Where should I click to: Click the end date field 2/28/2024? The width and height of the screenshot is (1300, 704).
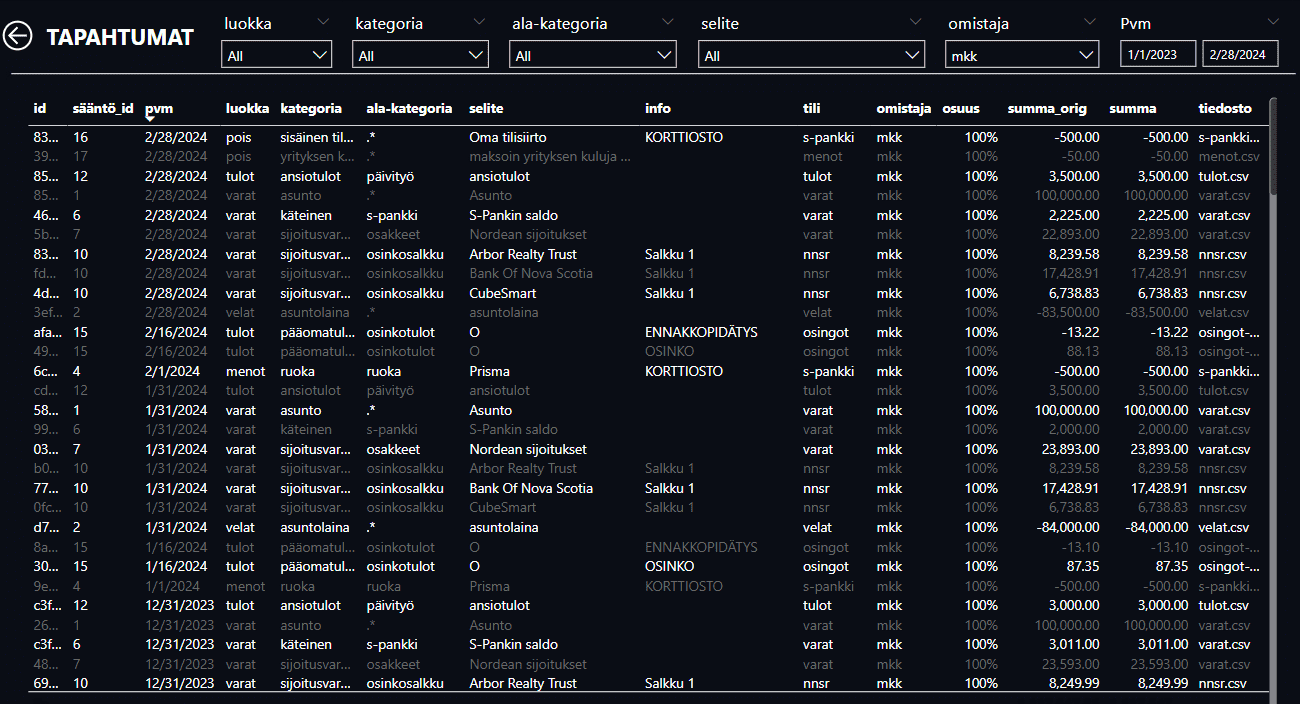(x=1240, y=55)
